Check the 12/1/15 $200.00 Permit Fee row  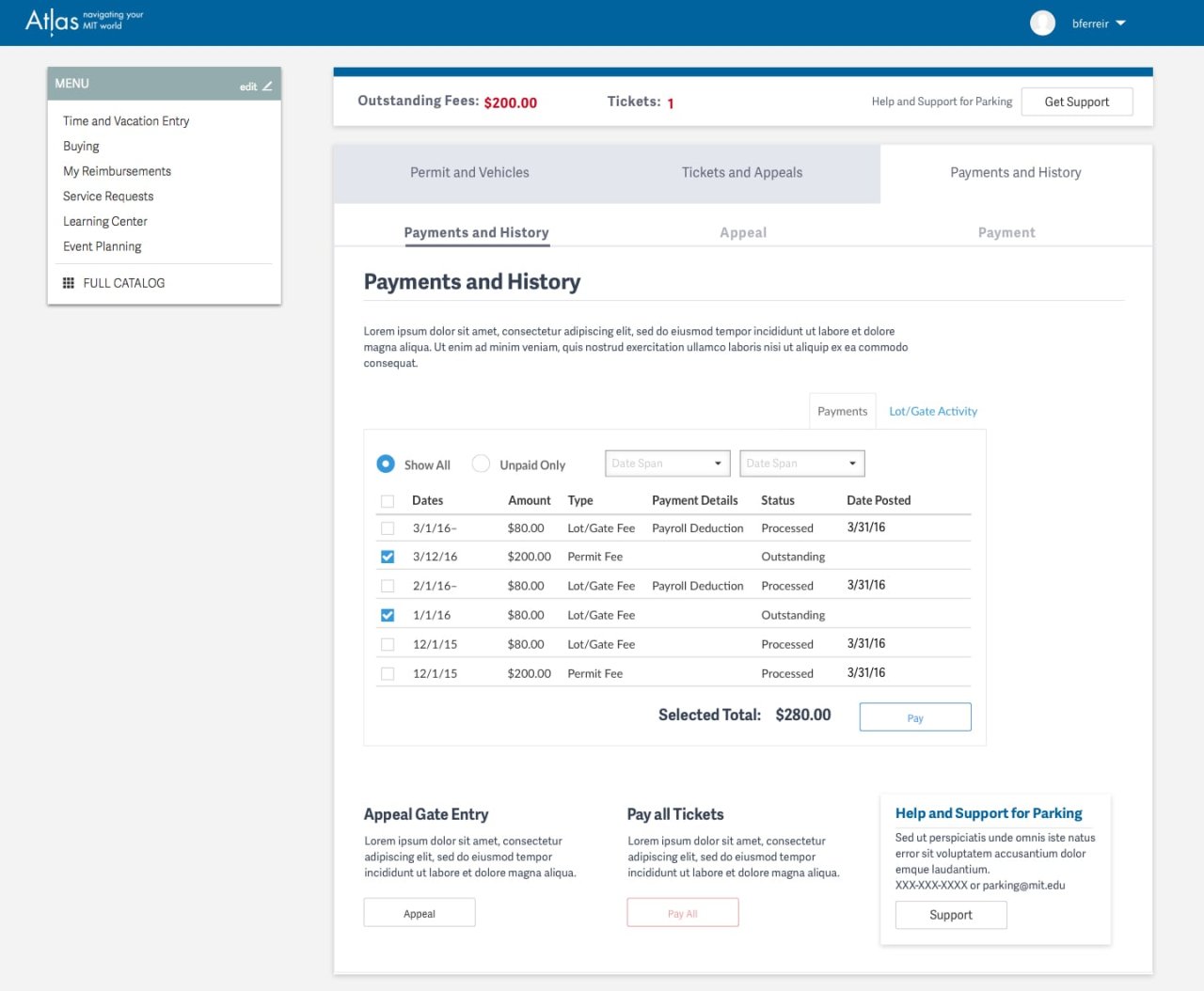pos(388,673)
